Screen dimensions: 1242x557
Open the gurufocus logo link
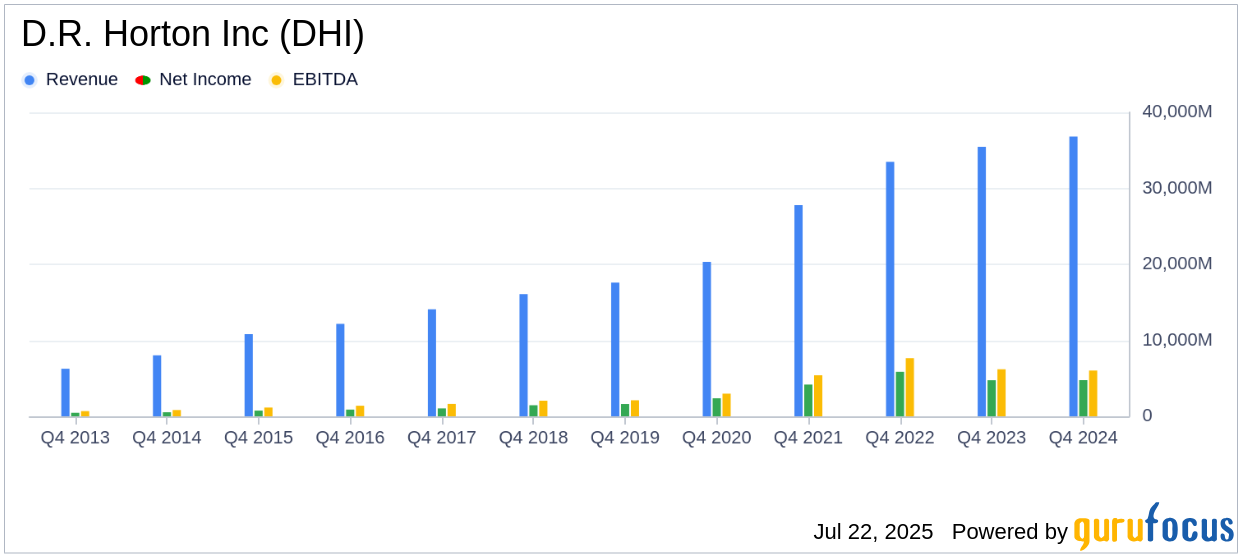pyautogui.click(x=1153, y=526)
